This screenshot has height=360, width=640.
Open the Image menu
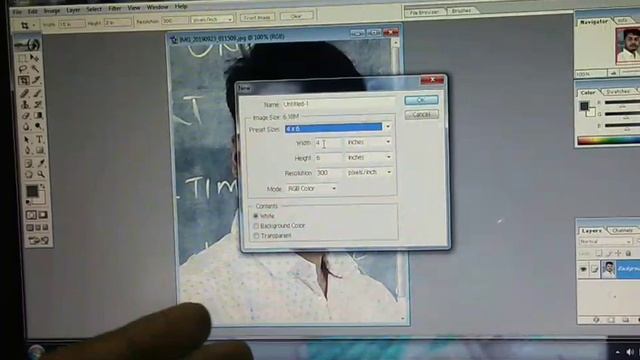52,11
